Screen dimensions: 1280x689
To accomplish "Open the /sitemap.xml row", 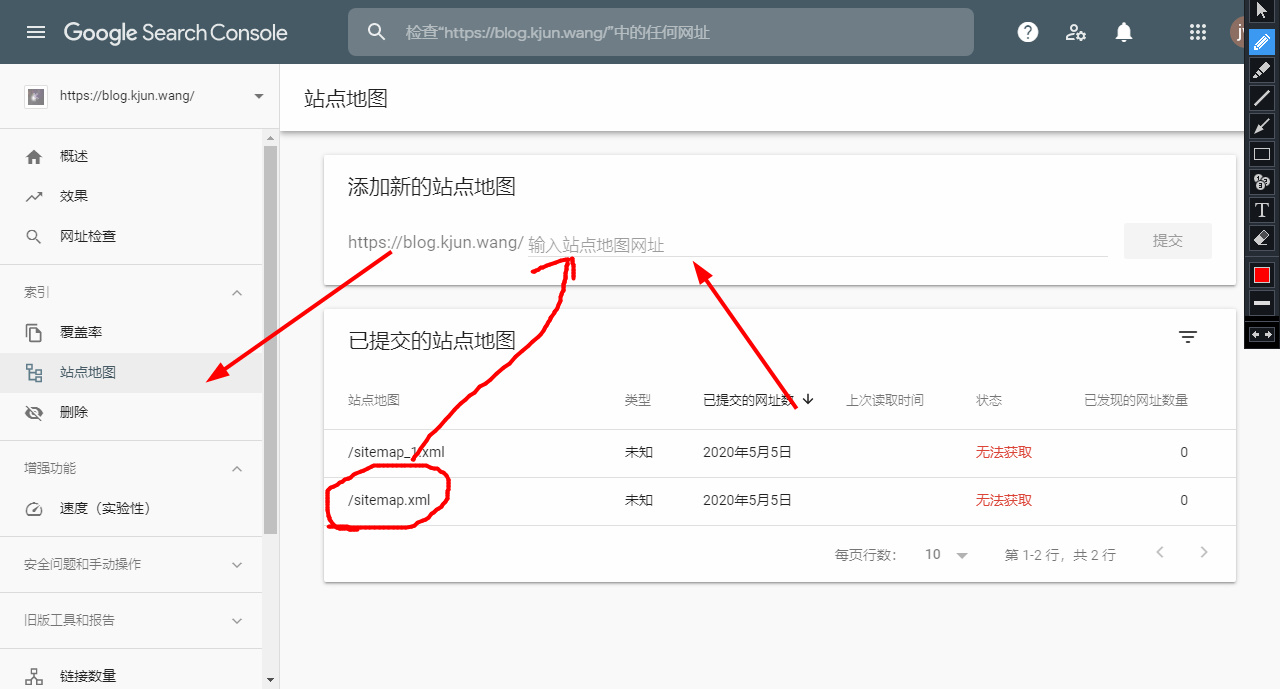I will point(780,500).
